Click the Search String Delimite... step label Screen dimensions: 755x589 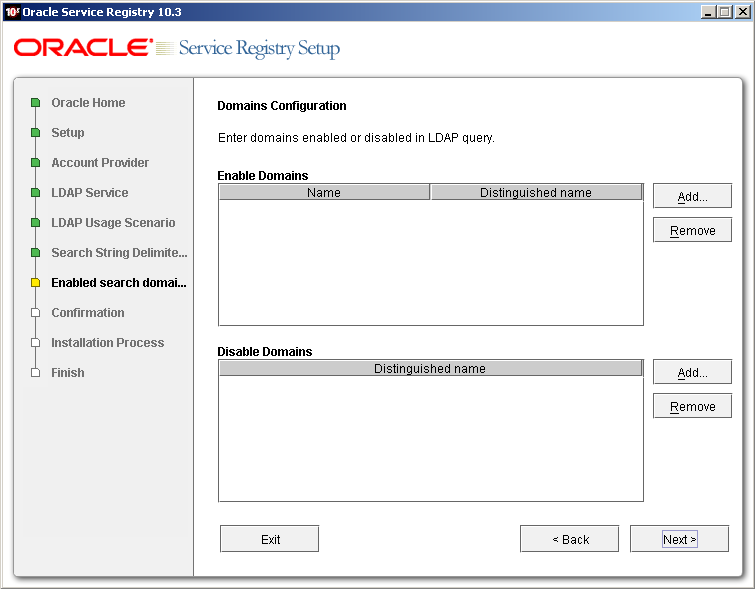click(119, 252)
